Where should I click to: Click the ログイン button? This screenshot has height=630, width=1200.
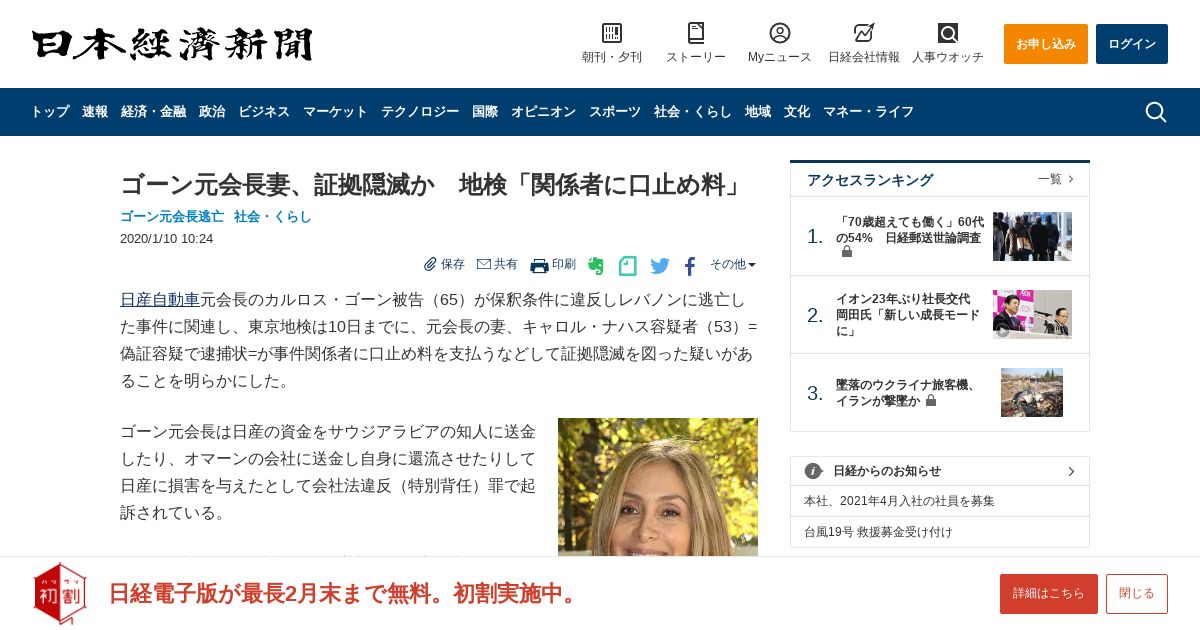[x=1132, y=44]
